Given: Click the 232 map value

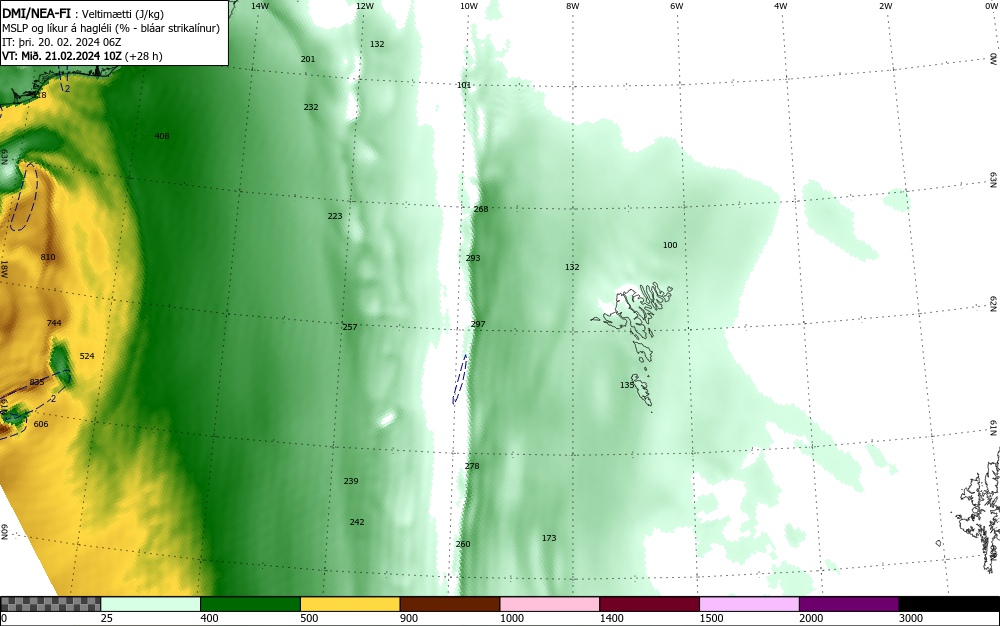Looking at the screenshot, I should coord(311,107).
